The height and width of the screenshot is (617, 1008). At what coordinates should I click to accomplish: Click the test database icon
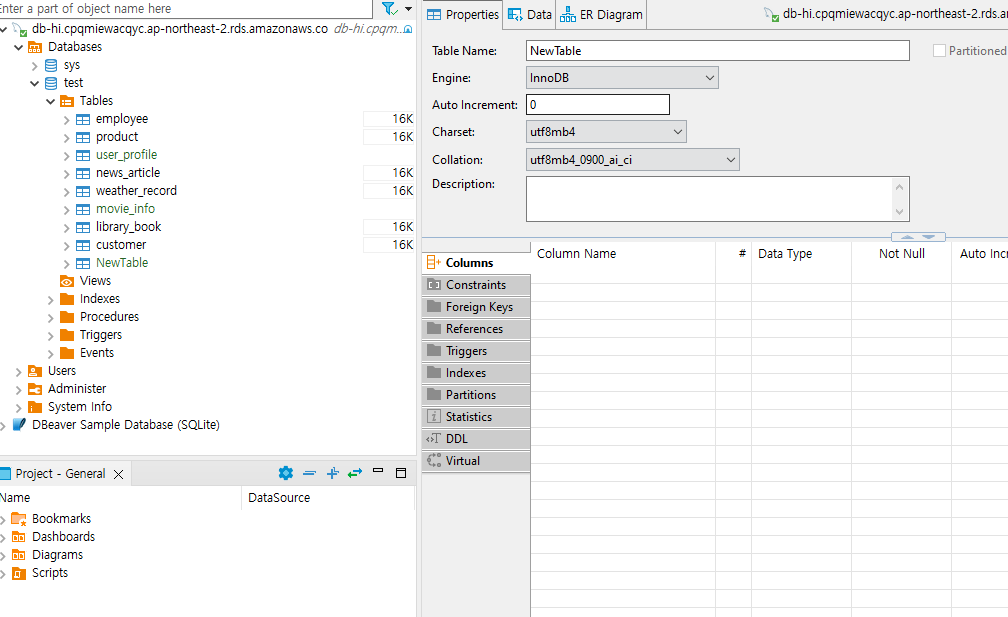click(51, 84)
